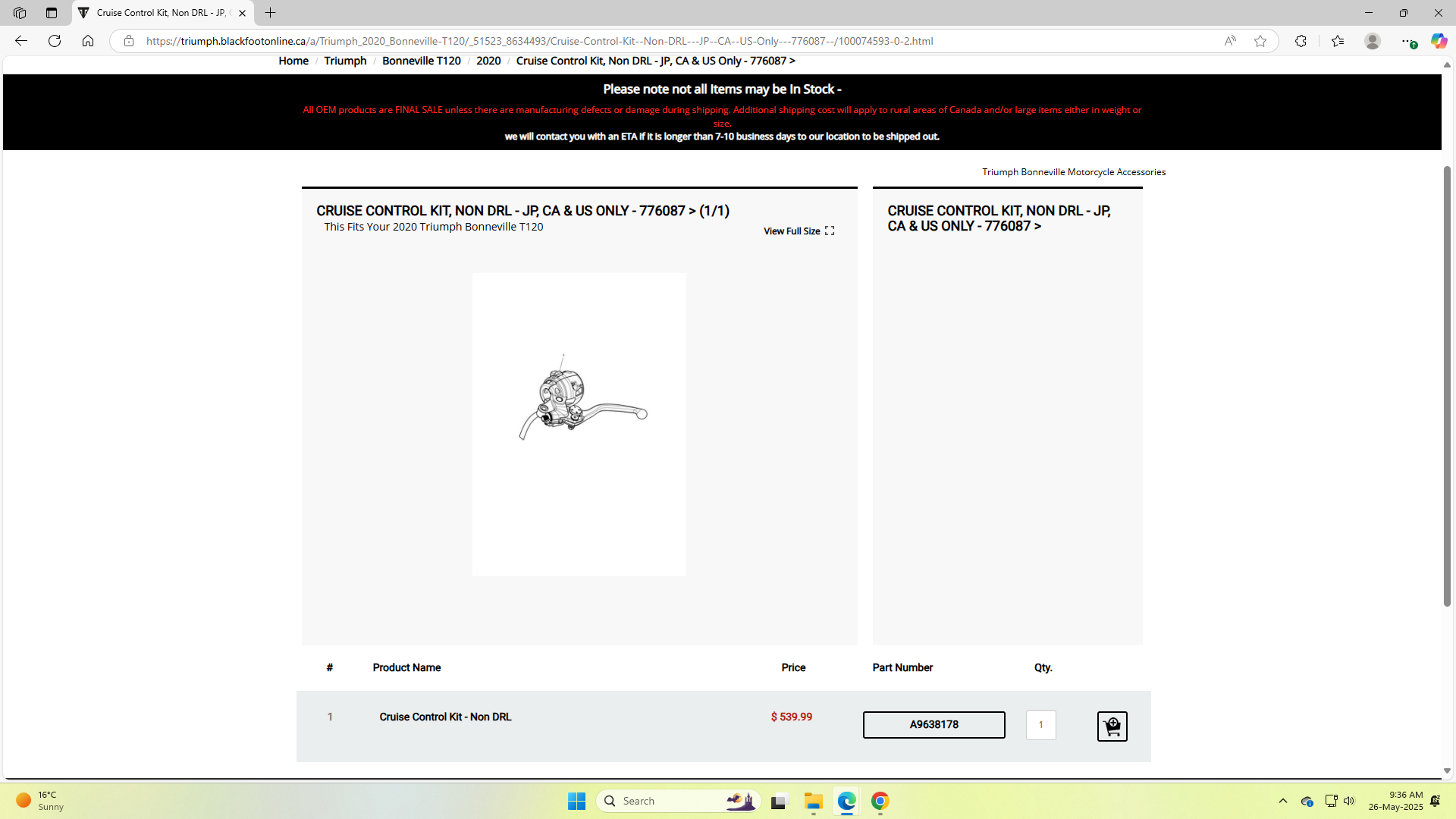Click the page vertical scrollbar
The height and width of the screenshot is (819, 1456).
tap(1447, 387)
